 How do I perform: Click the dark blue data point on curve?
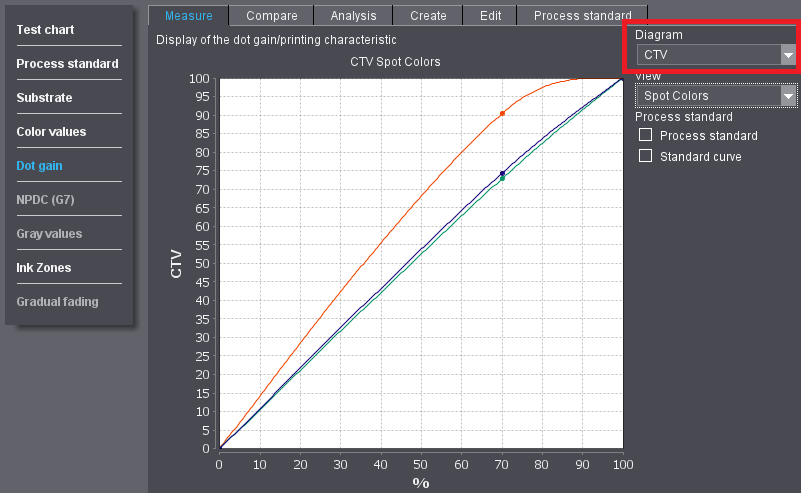pyautogui.click(x=502, y=174)
